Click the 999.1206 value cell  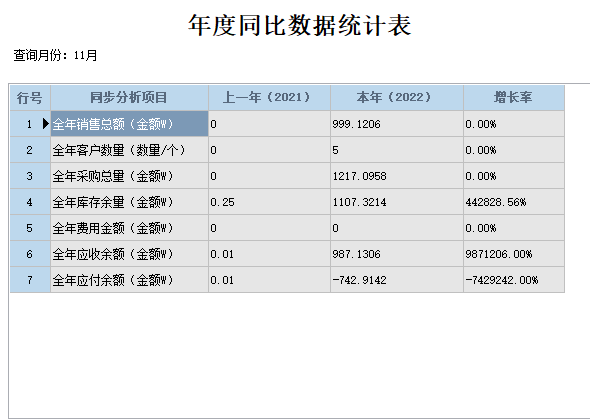(x=397, y=124)
